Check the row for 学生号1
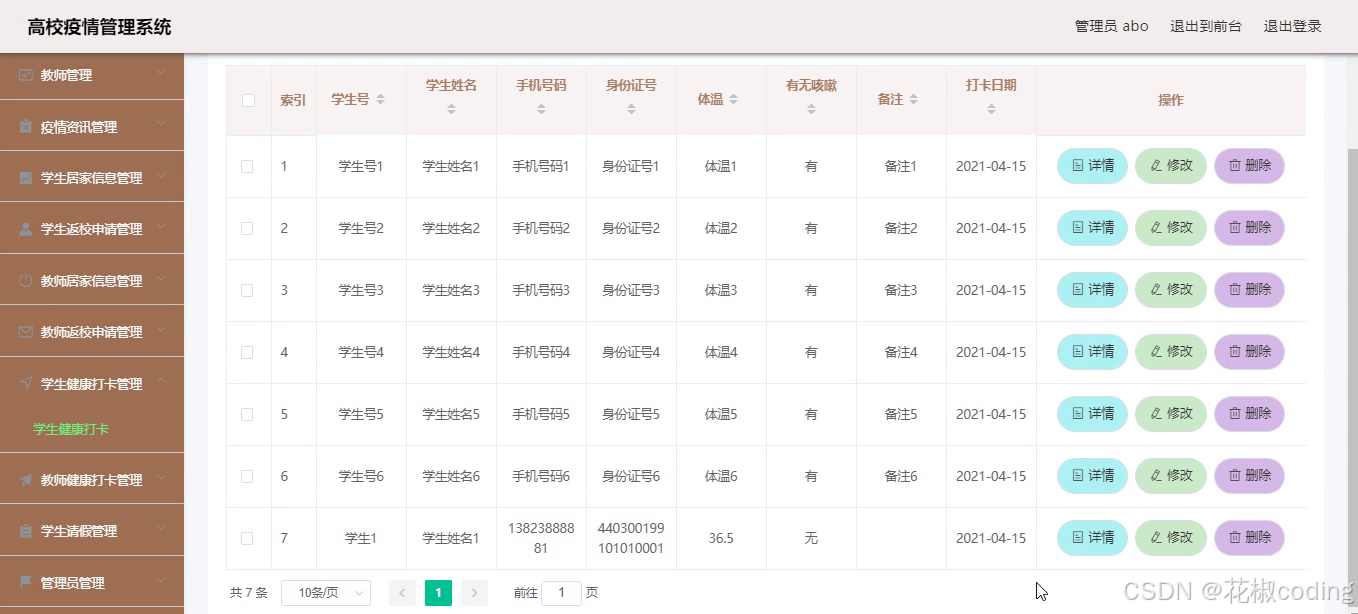The height and width of the screenshot is (614, 1358). 247,166
